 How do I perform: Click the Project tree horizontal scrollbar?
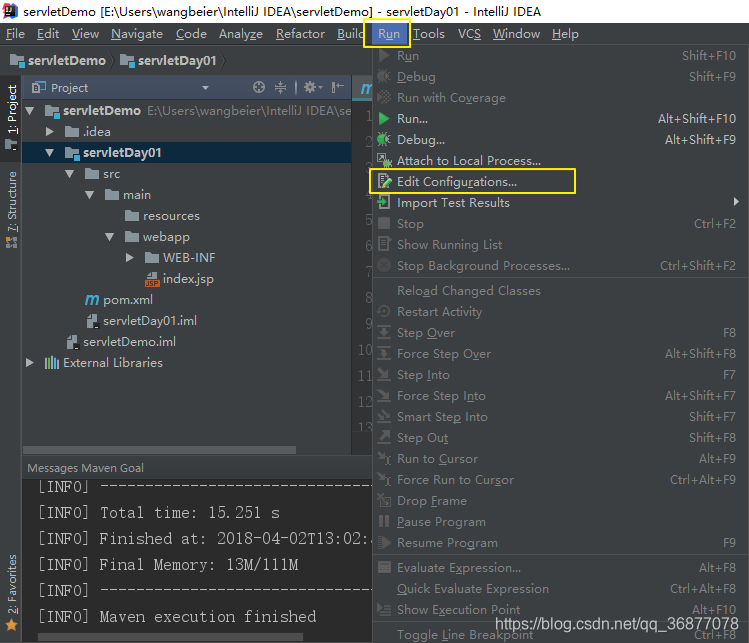click(160, 450)
